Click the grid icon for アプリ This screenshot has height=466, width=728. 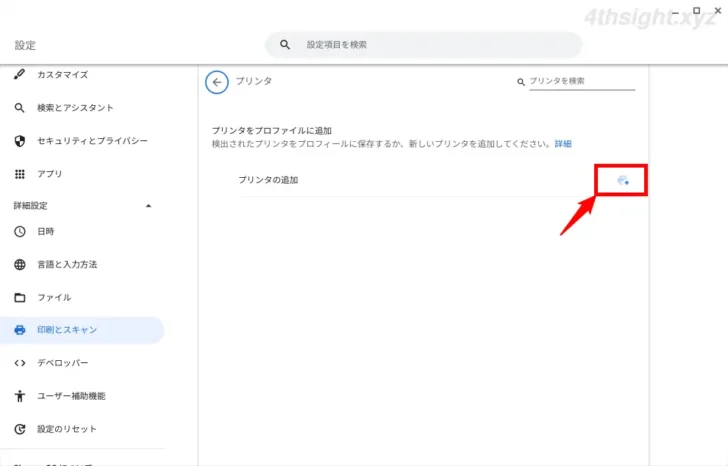pyautogui.click(x=20, y=174)
